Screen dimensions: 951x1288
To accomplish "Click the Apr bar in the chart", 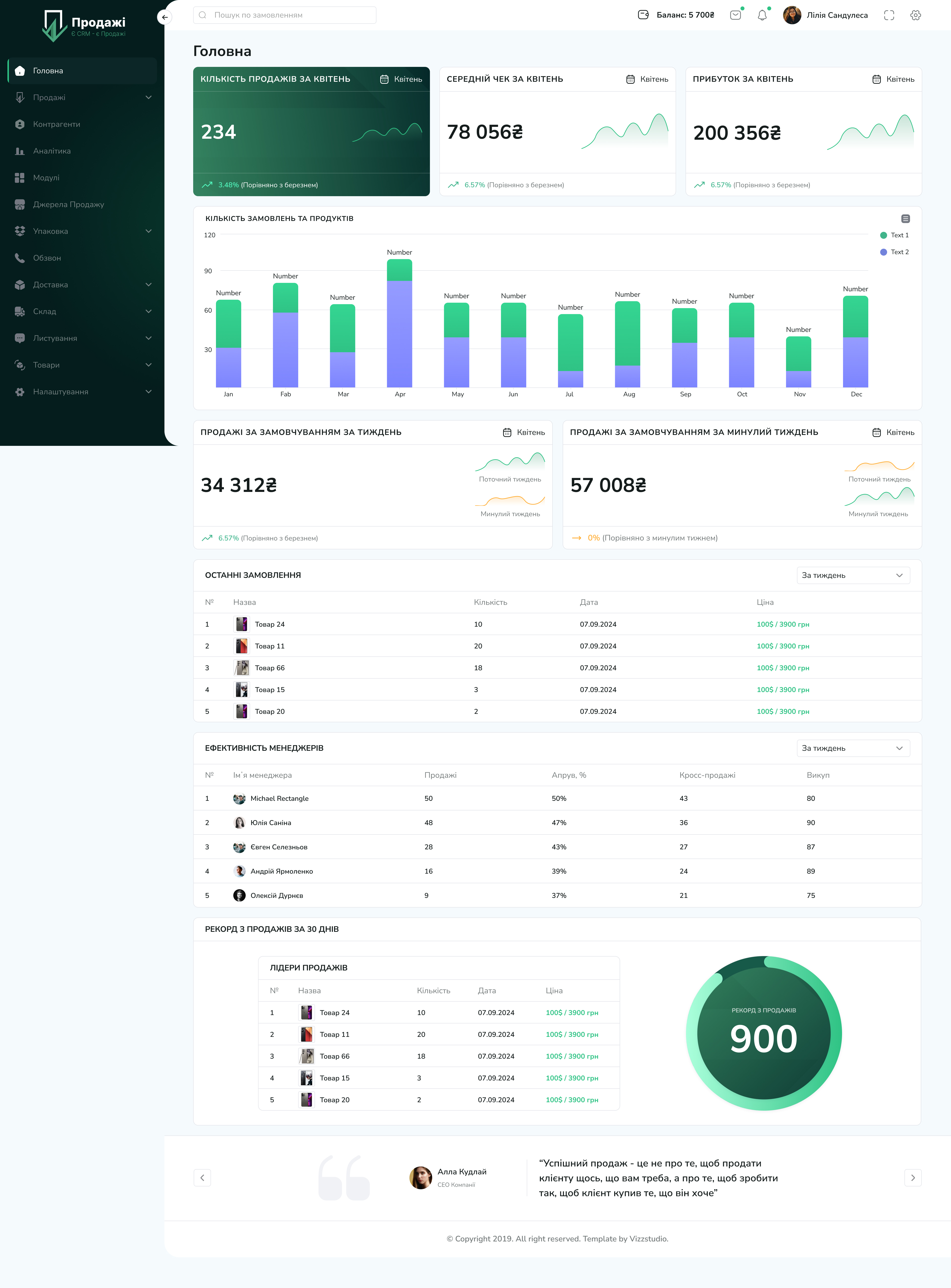I will coord(399,323).
